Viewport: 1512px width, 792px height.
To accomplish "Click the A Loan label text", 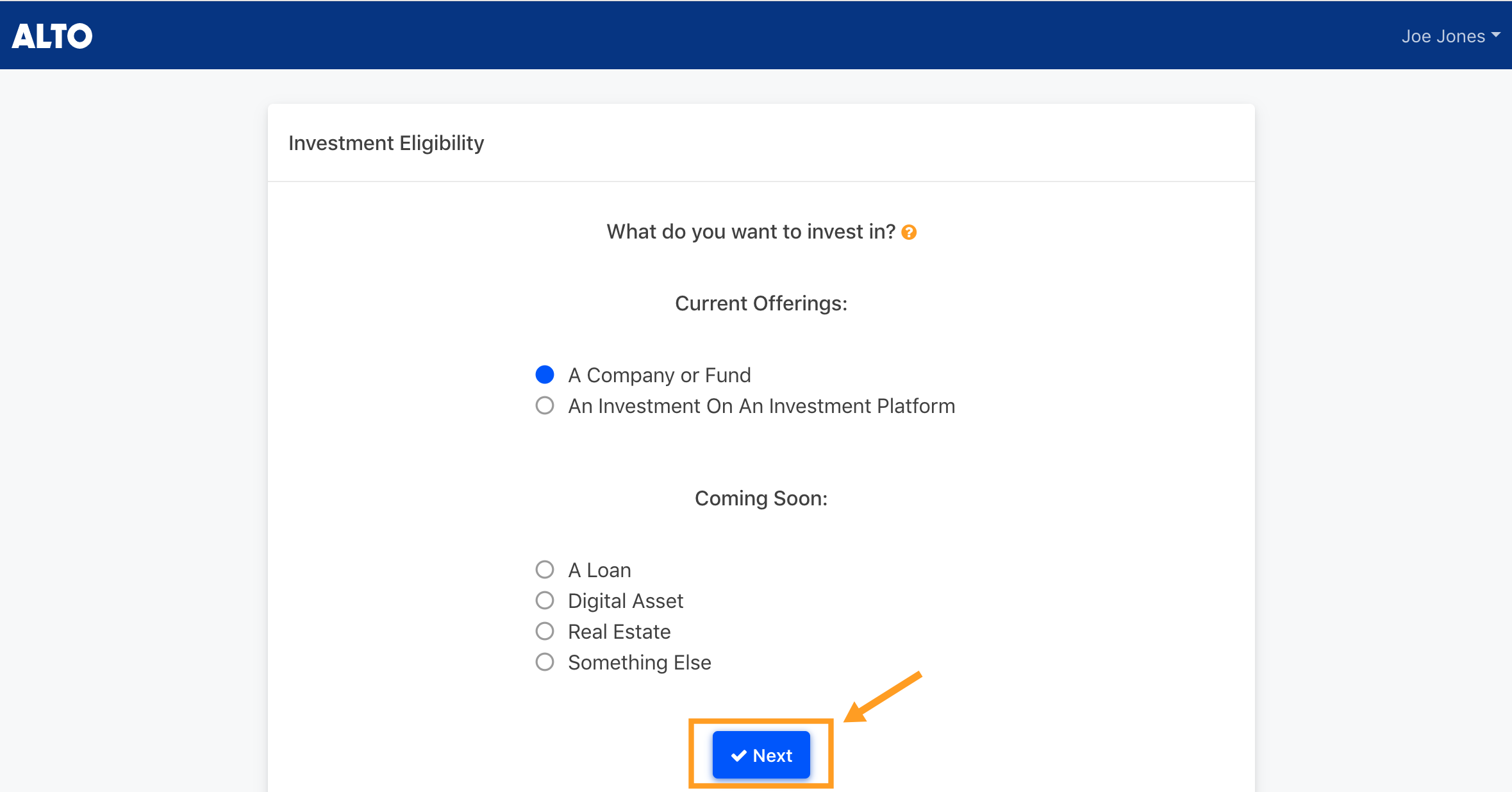I will (600, 570).
